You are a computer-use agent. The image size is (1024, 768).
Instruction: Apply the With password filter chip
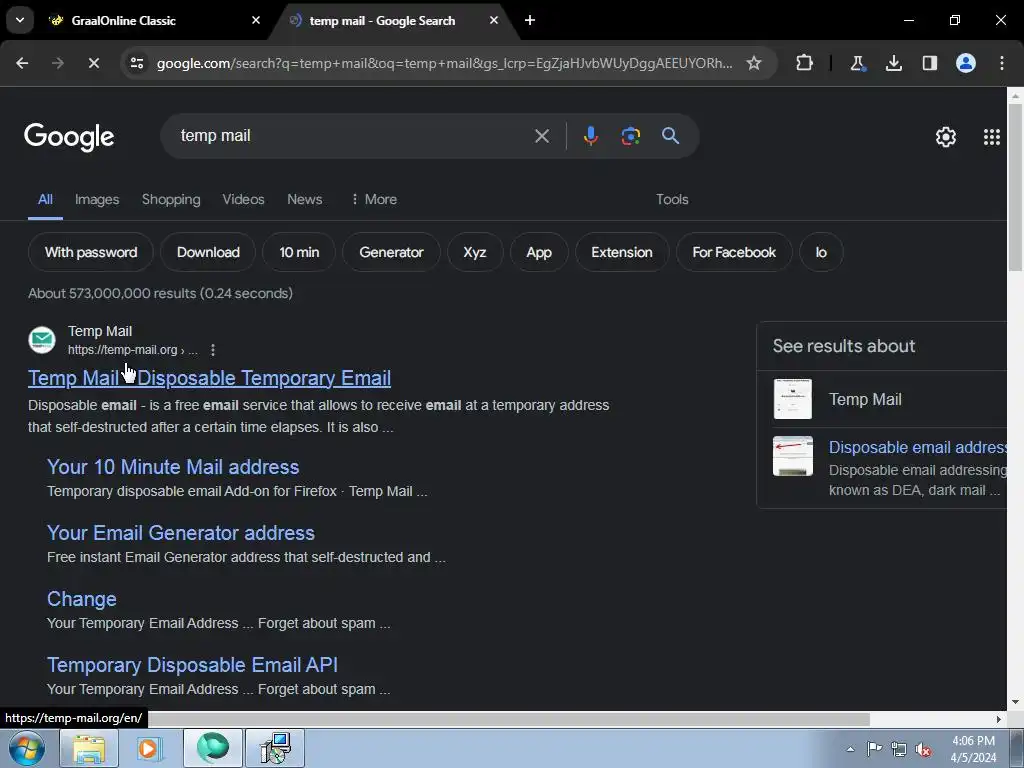[x=91, y=252]
